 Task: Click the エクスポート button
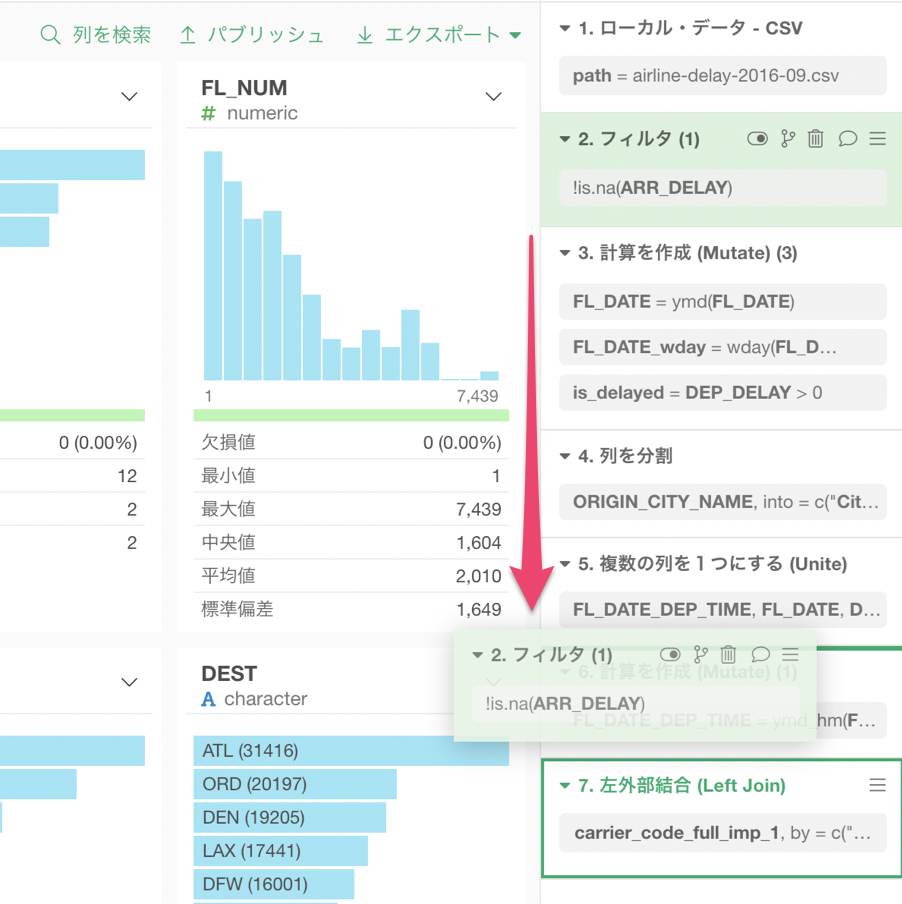442,35
